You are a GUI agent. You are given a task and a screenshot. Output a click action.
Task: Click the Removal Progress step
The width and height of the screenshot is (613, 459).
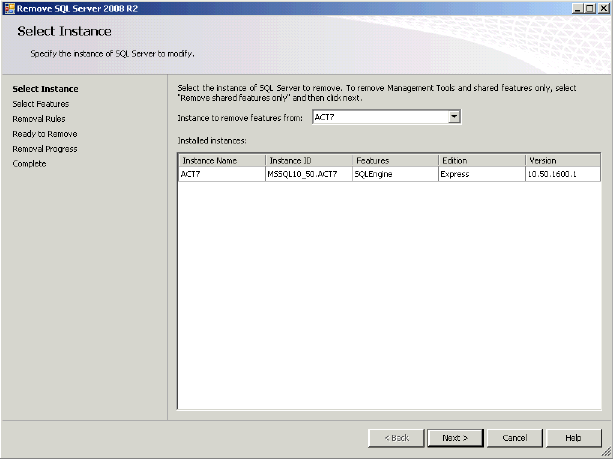coord(45,149)
